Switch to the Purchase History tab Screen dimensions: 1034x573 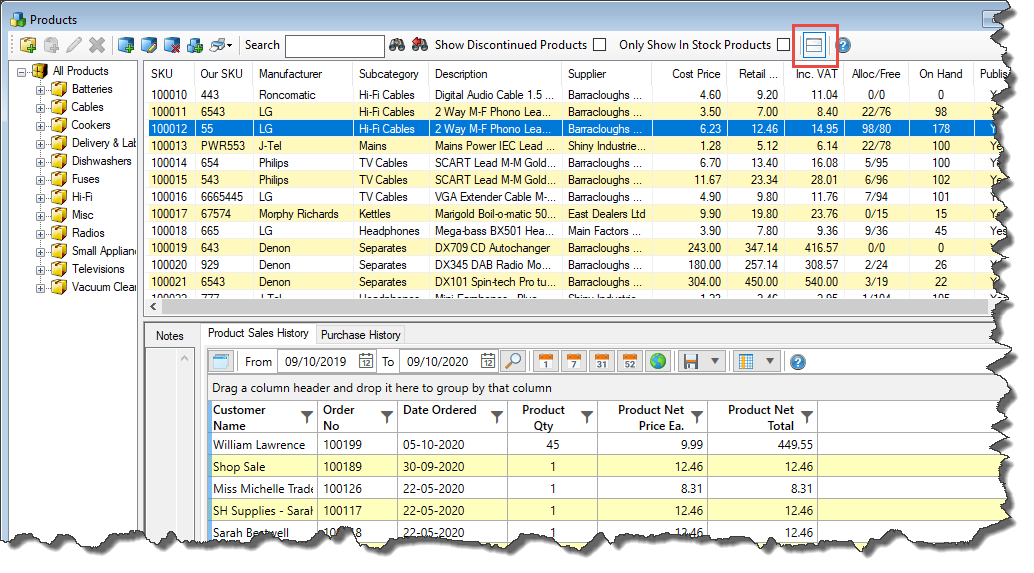tap(360, 335)
